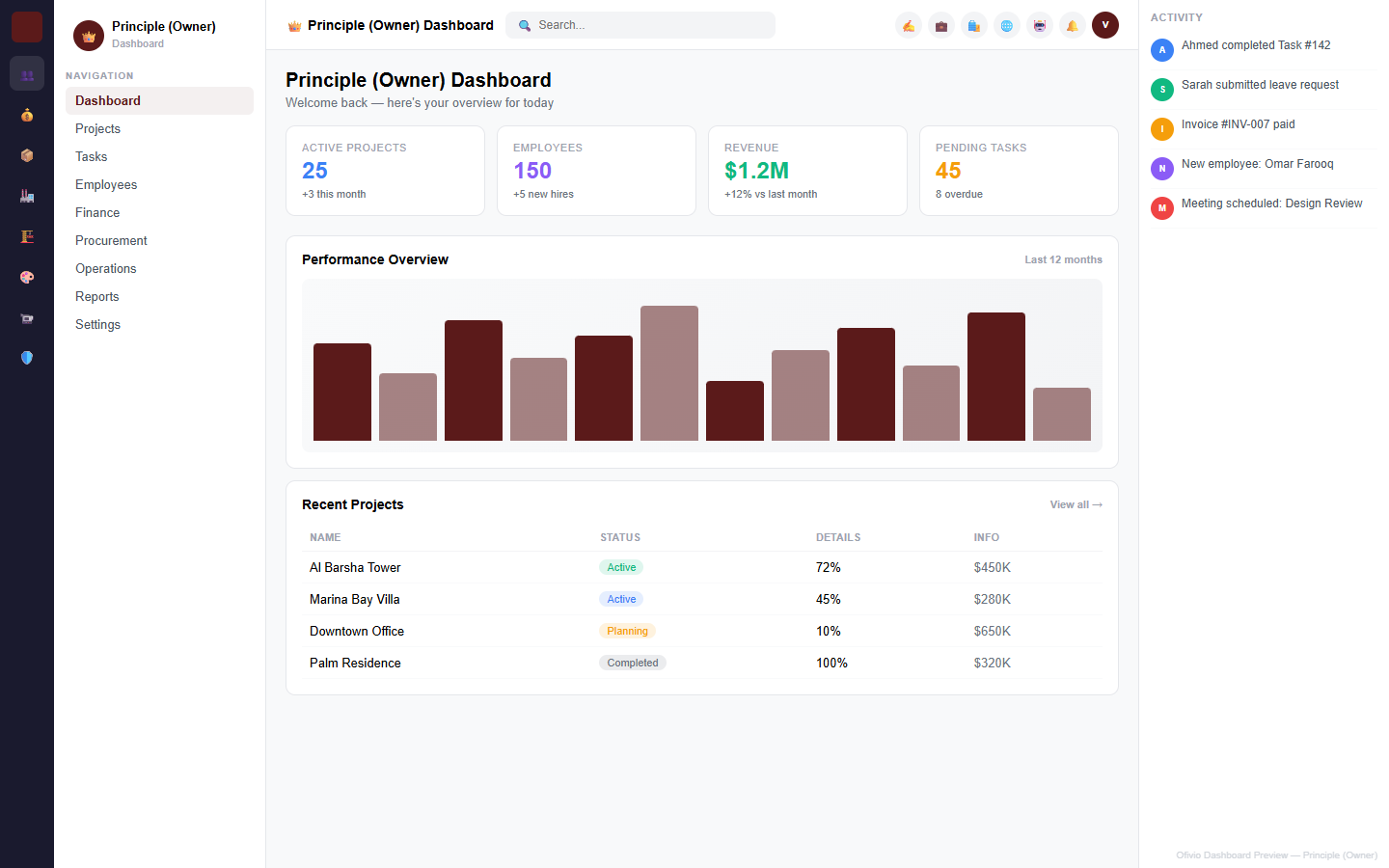The height and width of the screenshot is (868, 1389).
Task: Open Reports in the navigation
Action: point(159,296)
